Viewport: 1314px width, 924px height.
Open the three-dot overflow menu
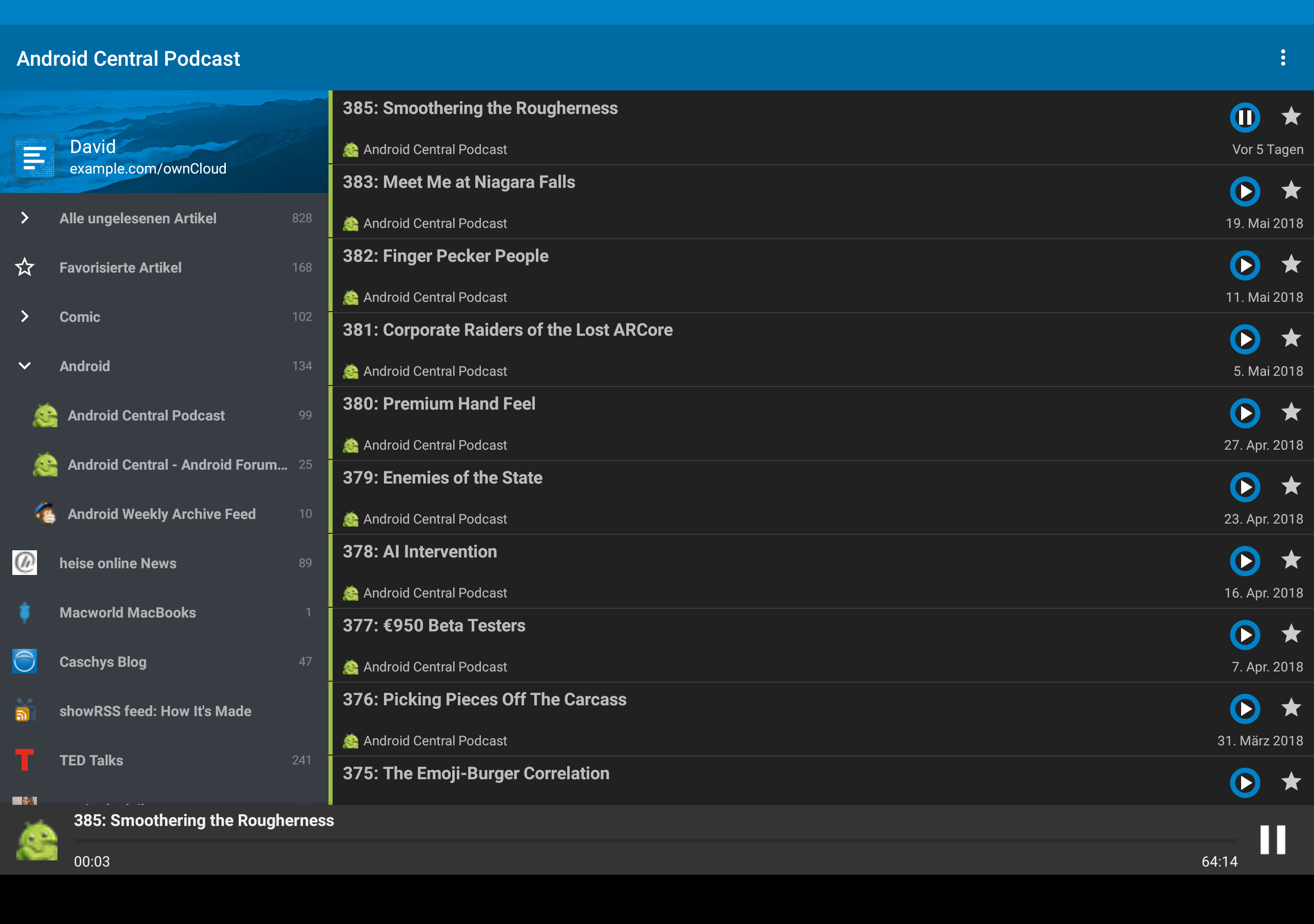1283,58
